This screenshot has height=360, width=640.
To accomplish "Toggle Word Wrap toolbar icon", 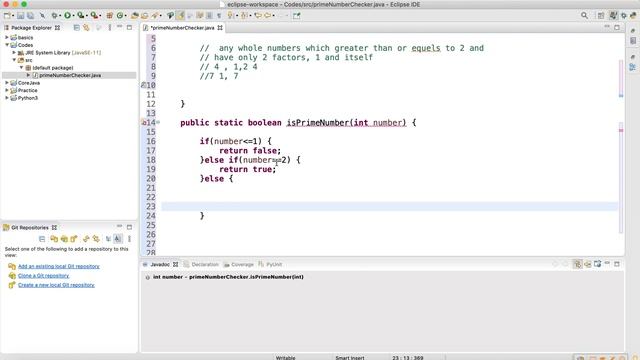I will (200, 16).
